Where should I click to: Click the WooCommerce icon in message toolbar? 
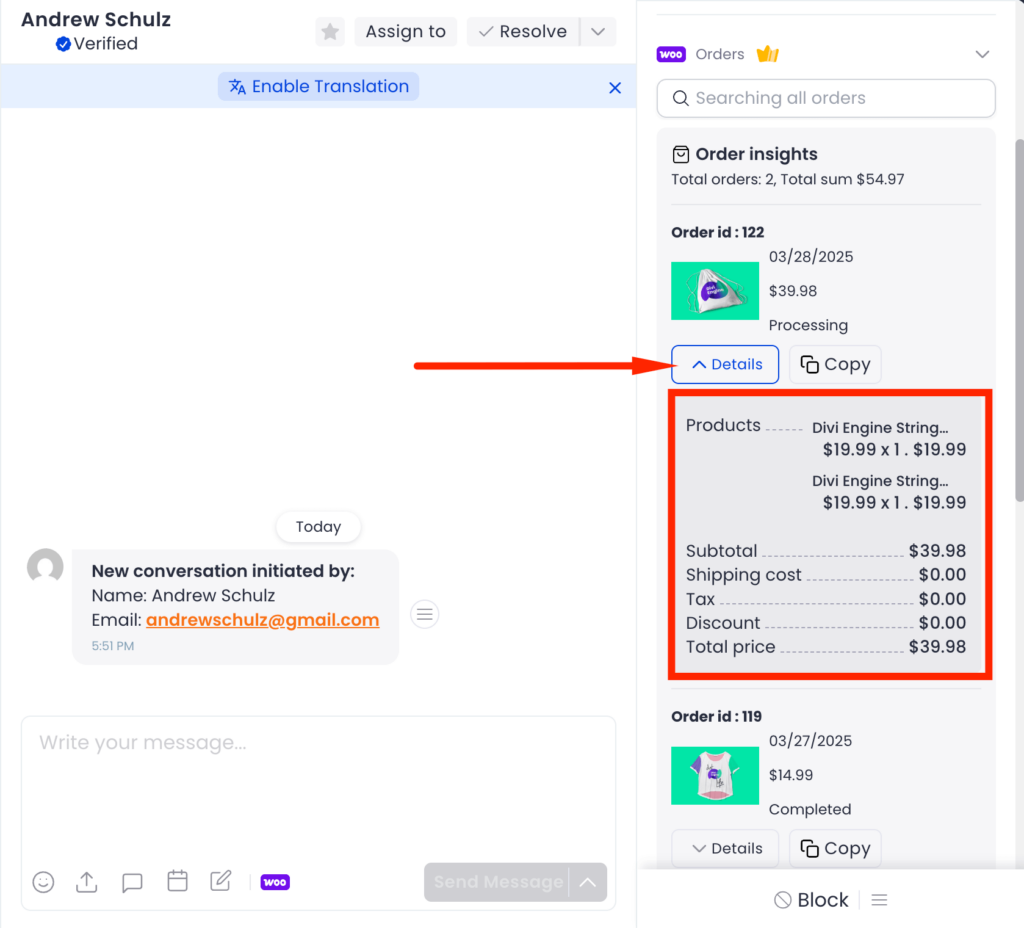point(275,882)
